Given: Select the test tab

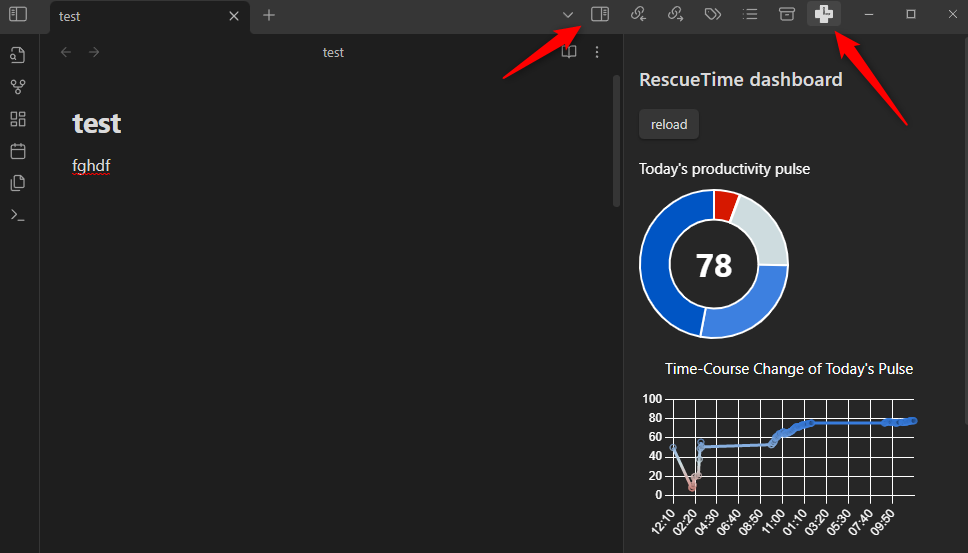Looking at the screenshot, I should point(150,17).
